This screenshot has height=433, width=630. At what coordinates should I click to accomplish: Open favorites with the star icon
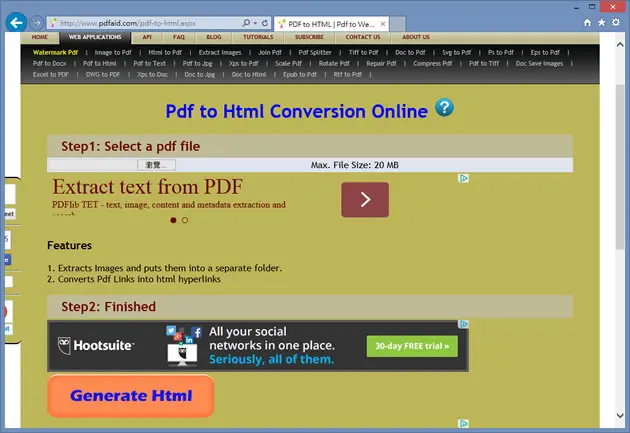[x=601, y=22]
